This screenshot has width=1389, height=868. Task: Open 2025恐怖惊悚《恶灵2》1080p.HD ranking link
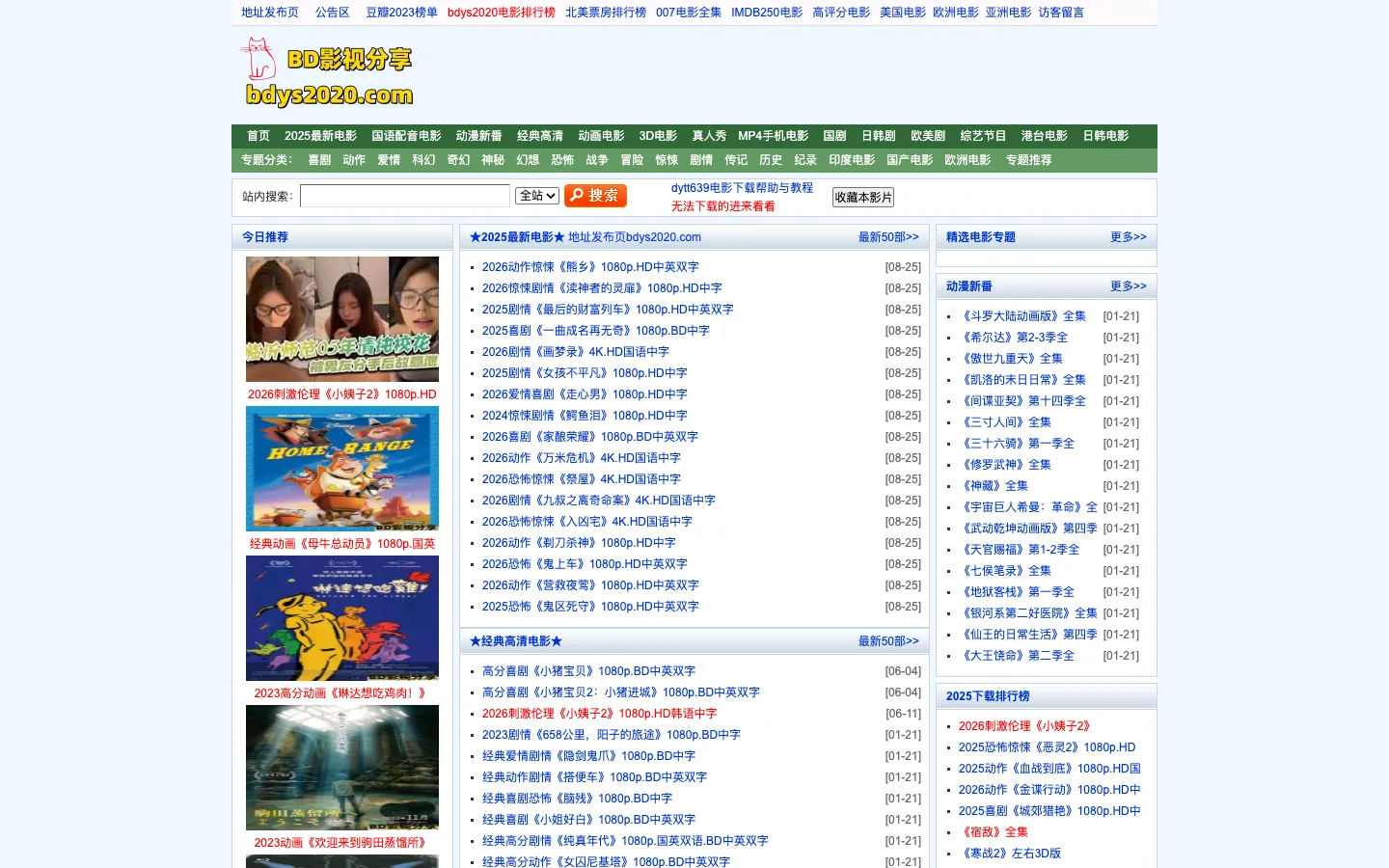click(1048, 747)
